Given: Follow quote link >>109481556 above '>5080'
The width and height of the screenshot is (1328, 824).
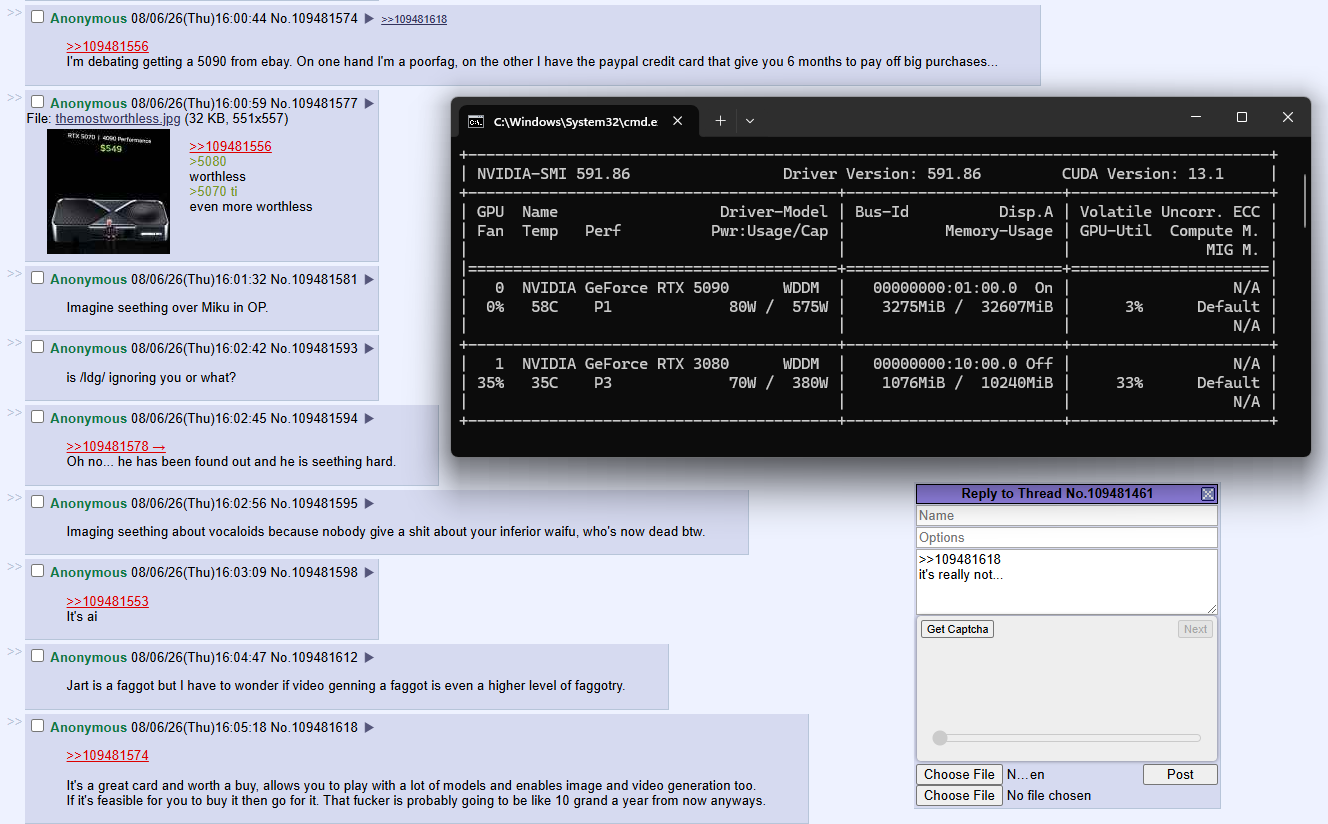Looking at the screenshot, I should (230, 146).
